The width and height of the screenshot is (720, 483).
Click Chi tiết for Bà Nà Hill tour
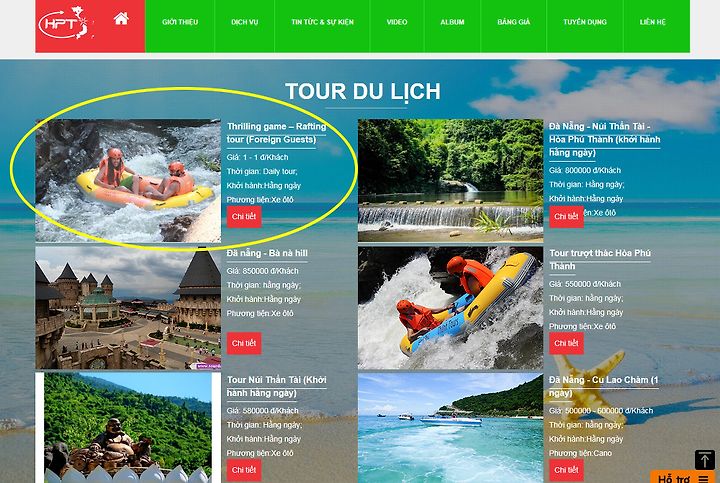click(244, 343)
